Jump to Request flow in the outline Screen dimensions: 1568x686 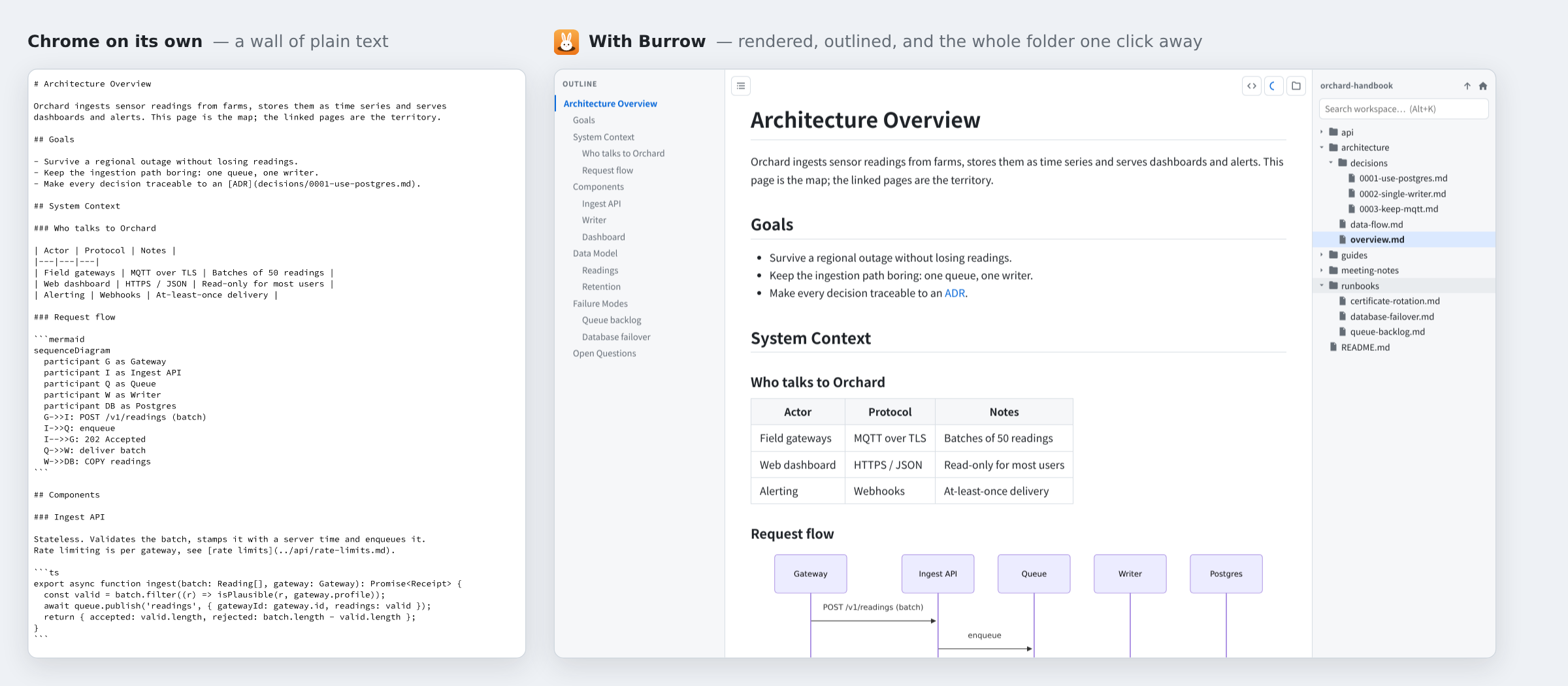[608, 171]
